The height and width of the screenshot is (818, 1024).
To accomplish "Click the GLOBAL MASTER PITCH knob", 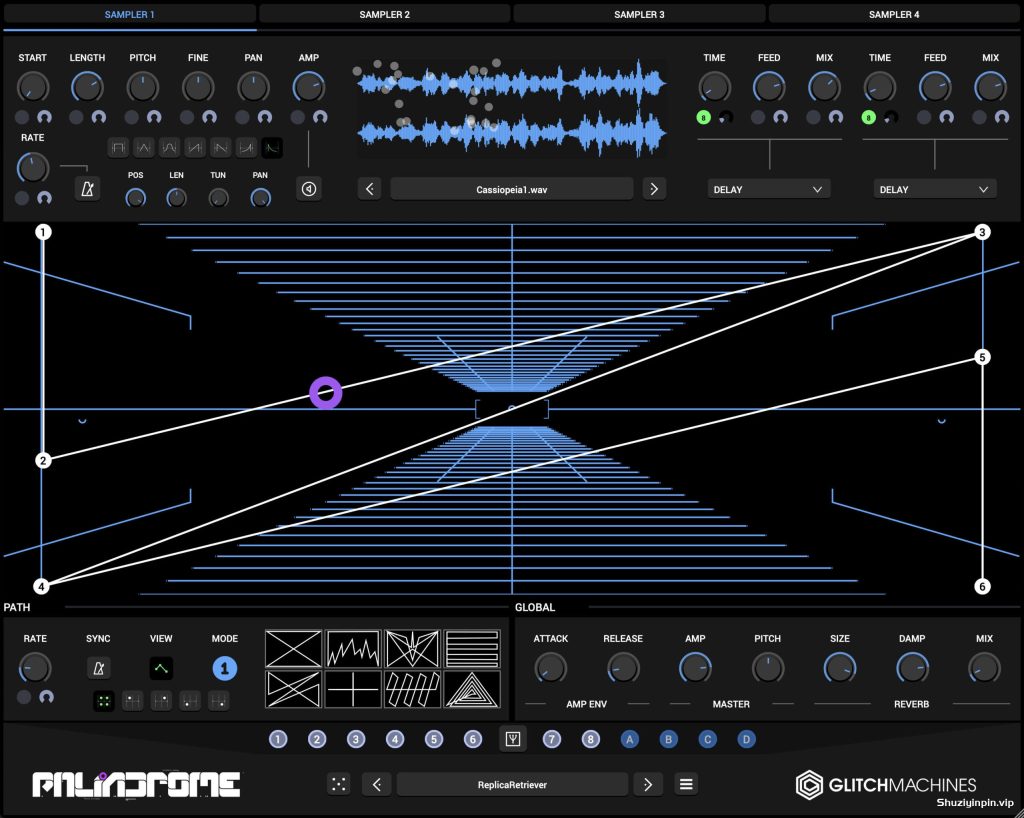I will [x=767, y=668].
